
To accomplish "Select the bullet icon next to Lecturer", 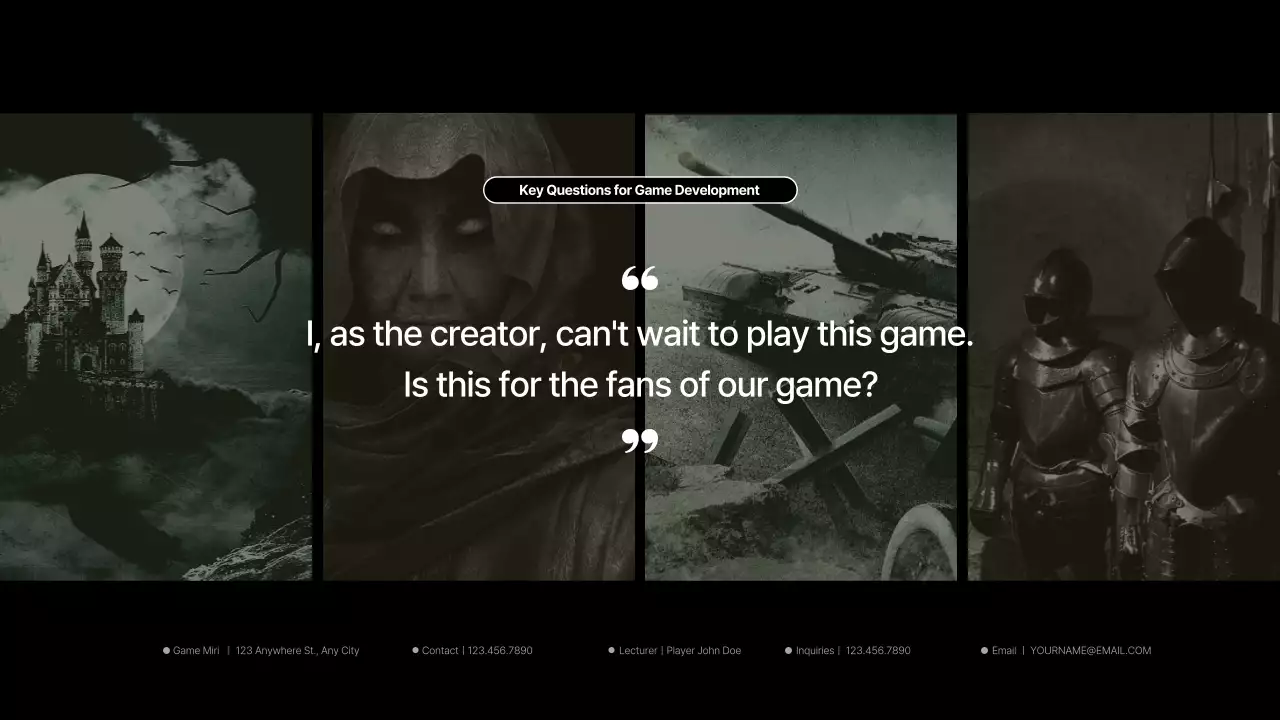I will point(610,650).
